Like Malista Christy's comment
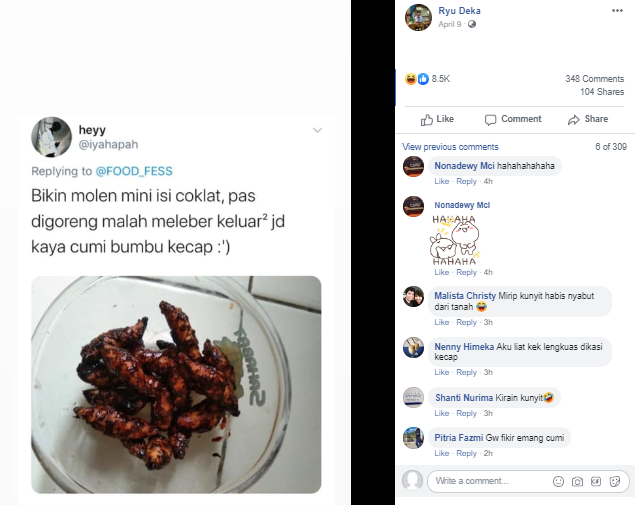The image size is (635, 505). pyautogui.click(x=441, y=322)
